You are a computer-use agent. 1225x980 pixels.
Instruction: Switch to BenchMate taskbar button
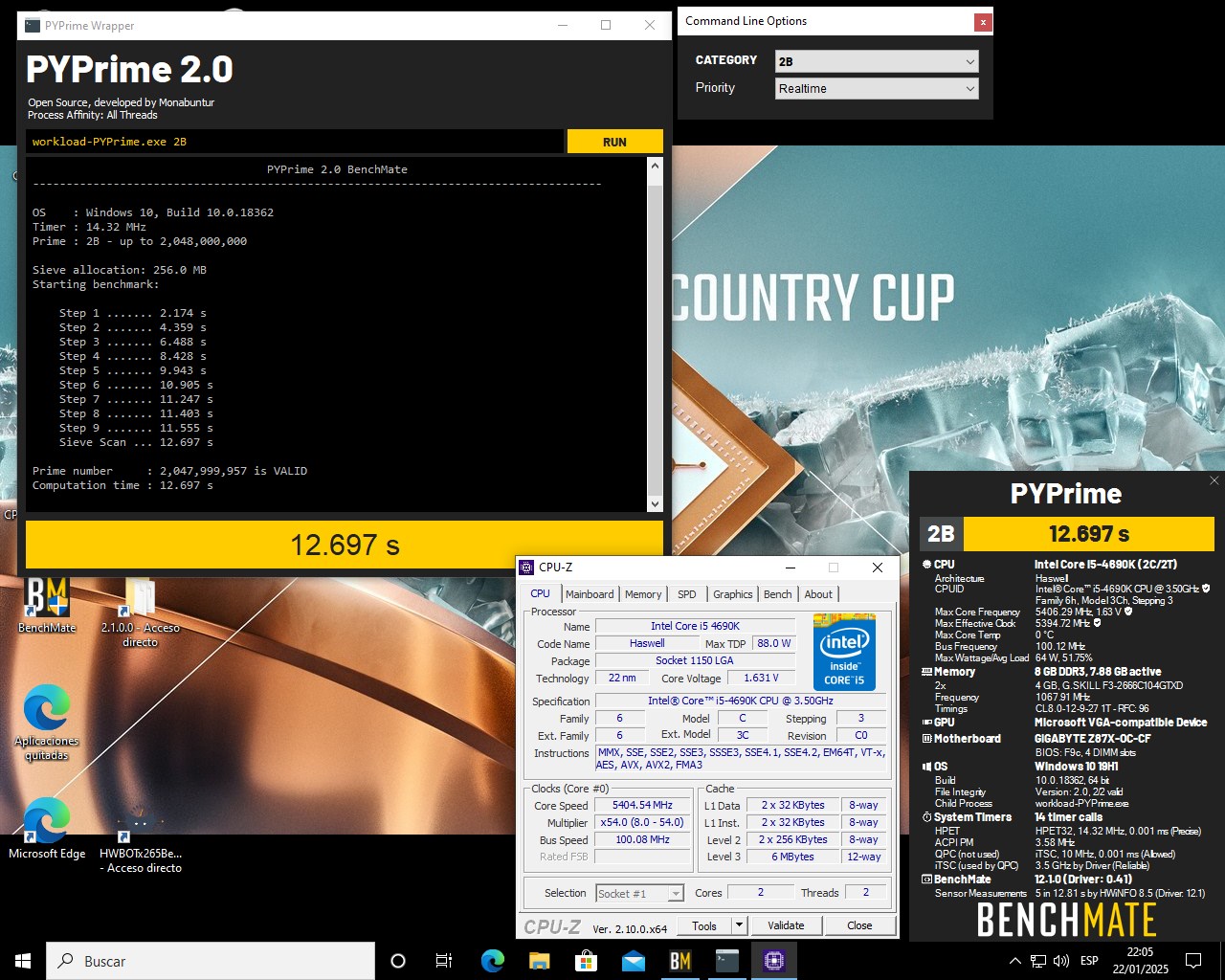pos(680,961)
